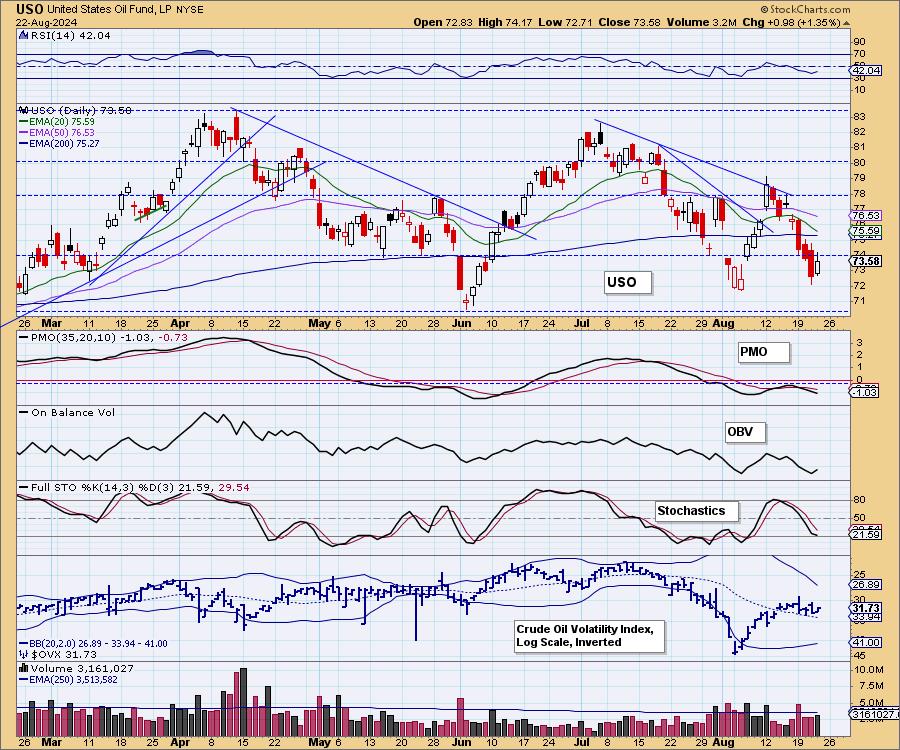Click the bar icon beside $OVX 31.73
Viewport: 900px width, 750px height.
tap(24, 654)
